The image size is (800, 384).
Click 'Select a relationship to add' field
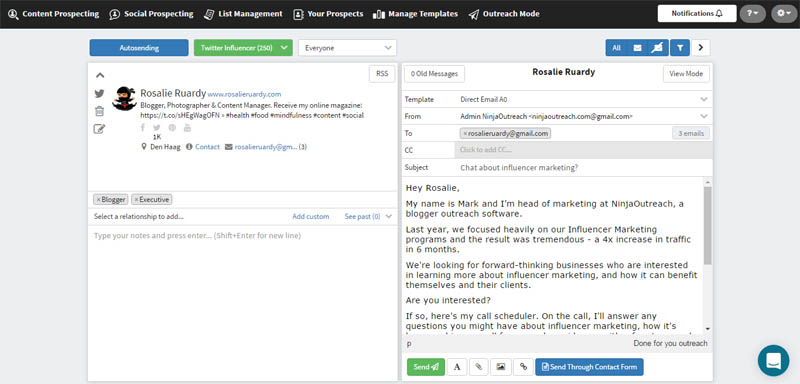pyautogui.click(x=139, y=217)
